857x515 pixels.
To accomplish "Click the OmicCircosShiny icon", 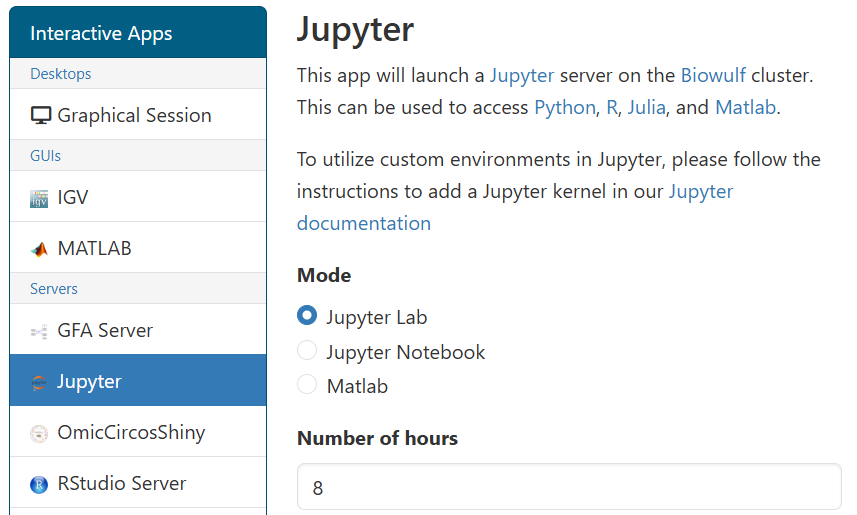I will click(x=39, y=433).
